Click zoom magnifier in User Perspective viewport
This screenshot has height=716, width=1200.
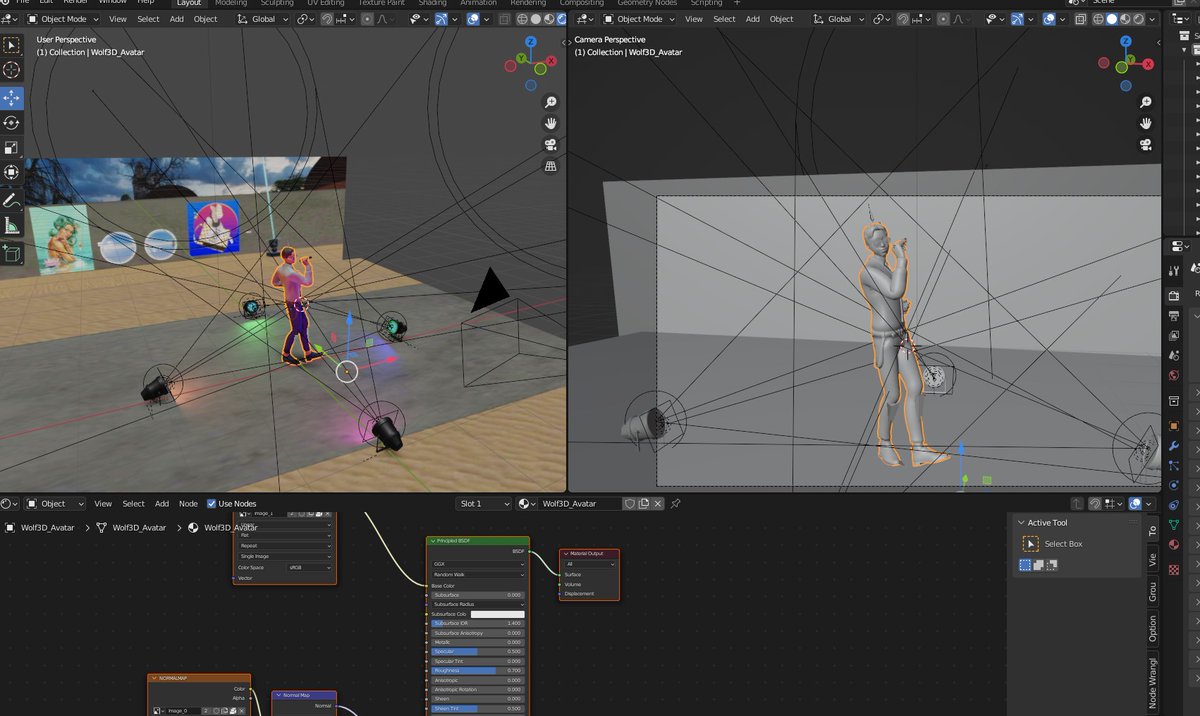click(551, 102)
